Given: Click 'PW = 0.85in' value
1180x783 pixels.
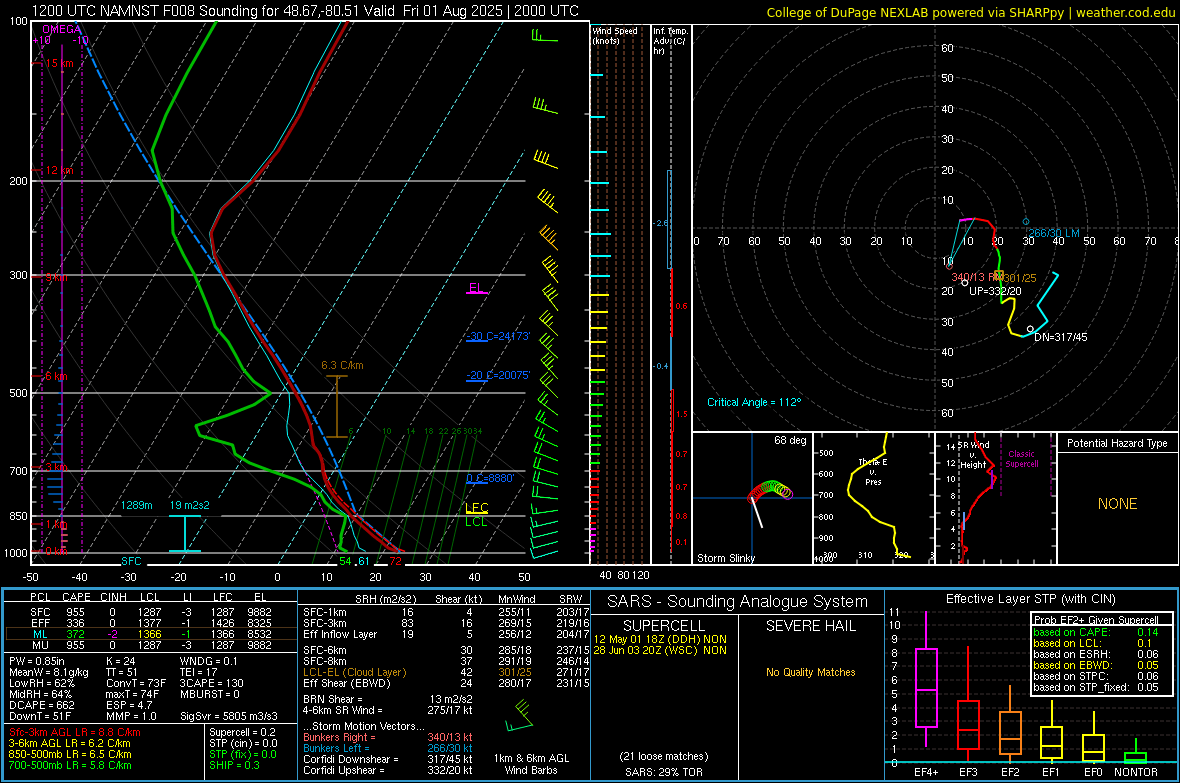Looking at the screenshot, I should point(37,661).
